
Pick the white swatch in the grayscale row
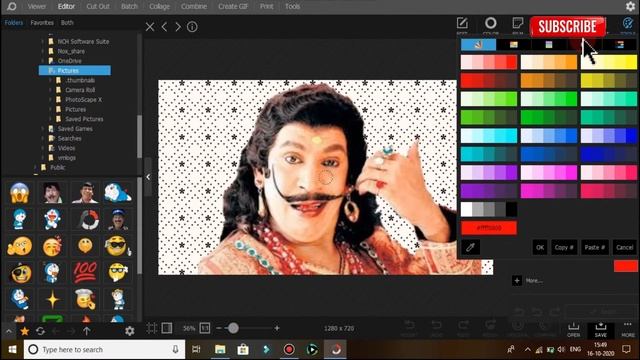(x=467, y=209)
